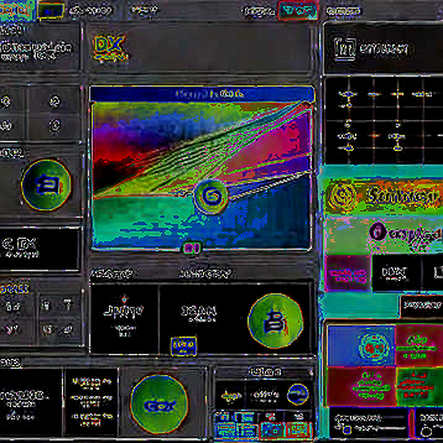Click the yellow DX logo icon
Screen dimensions: 443x443
(x=109, y=48)
